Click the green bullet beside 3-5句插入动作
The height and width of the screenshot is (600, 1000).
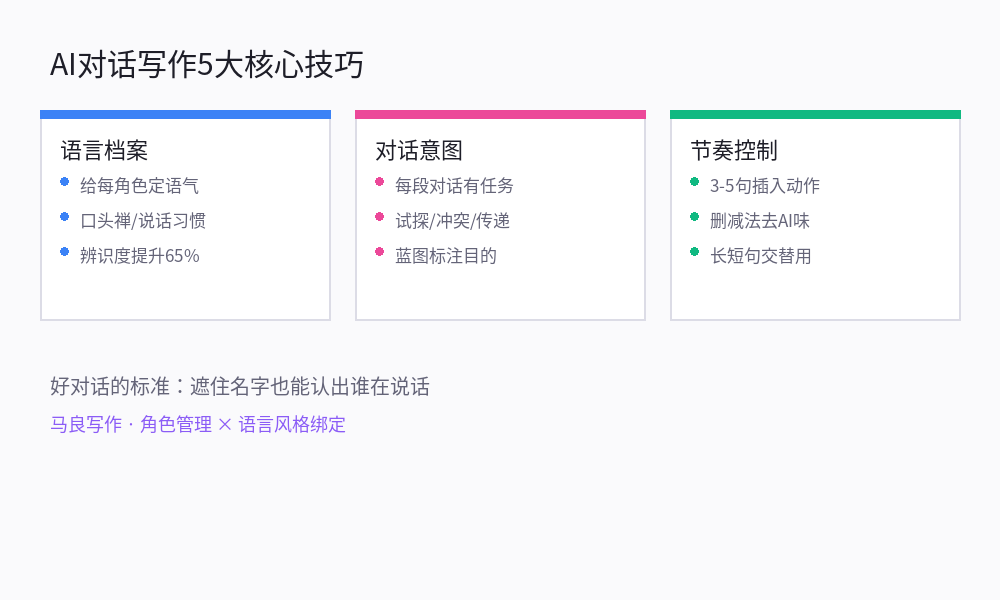(694, 182)
